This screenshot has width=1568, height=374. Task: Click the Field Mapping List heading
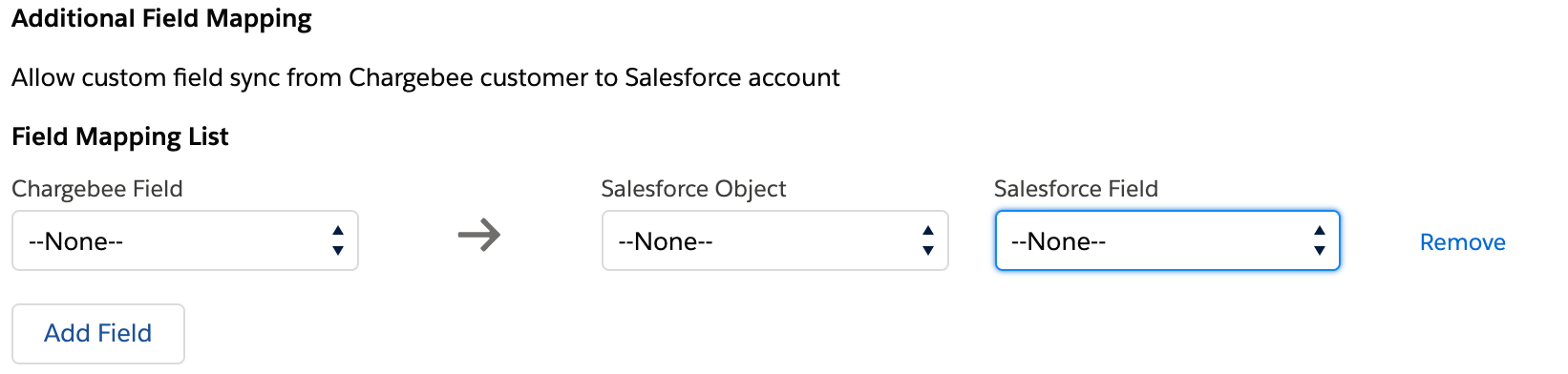[120, 136]
